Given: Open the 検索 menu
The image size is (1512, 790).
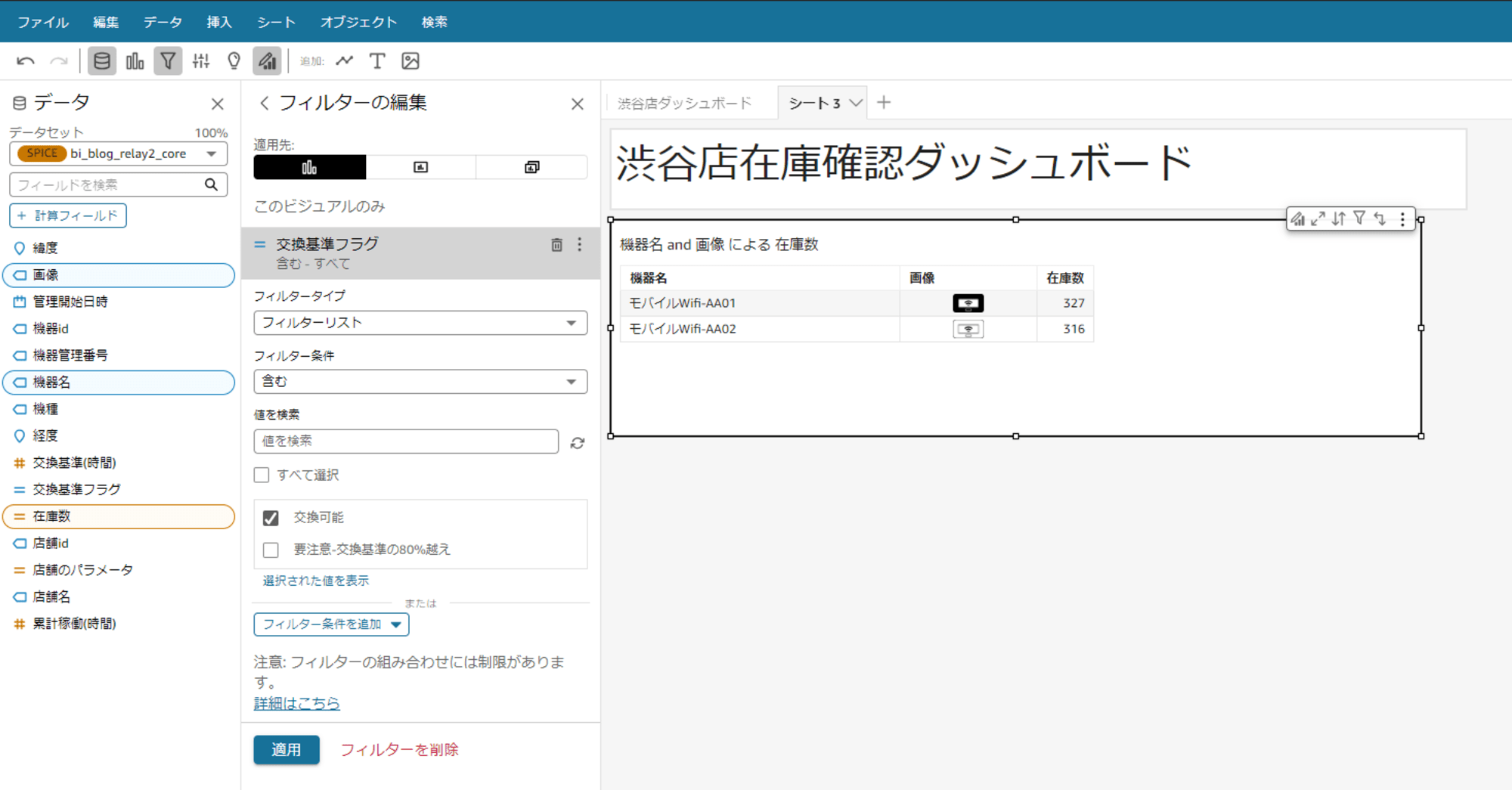Looking at the screenshot, I should pyautogui.click(x=434, y=22).
